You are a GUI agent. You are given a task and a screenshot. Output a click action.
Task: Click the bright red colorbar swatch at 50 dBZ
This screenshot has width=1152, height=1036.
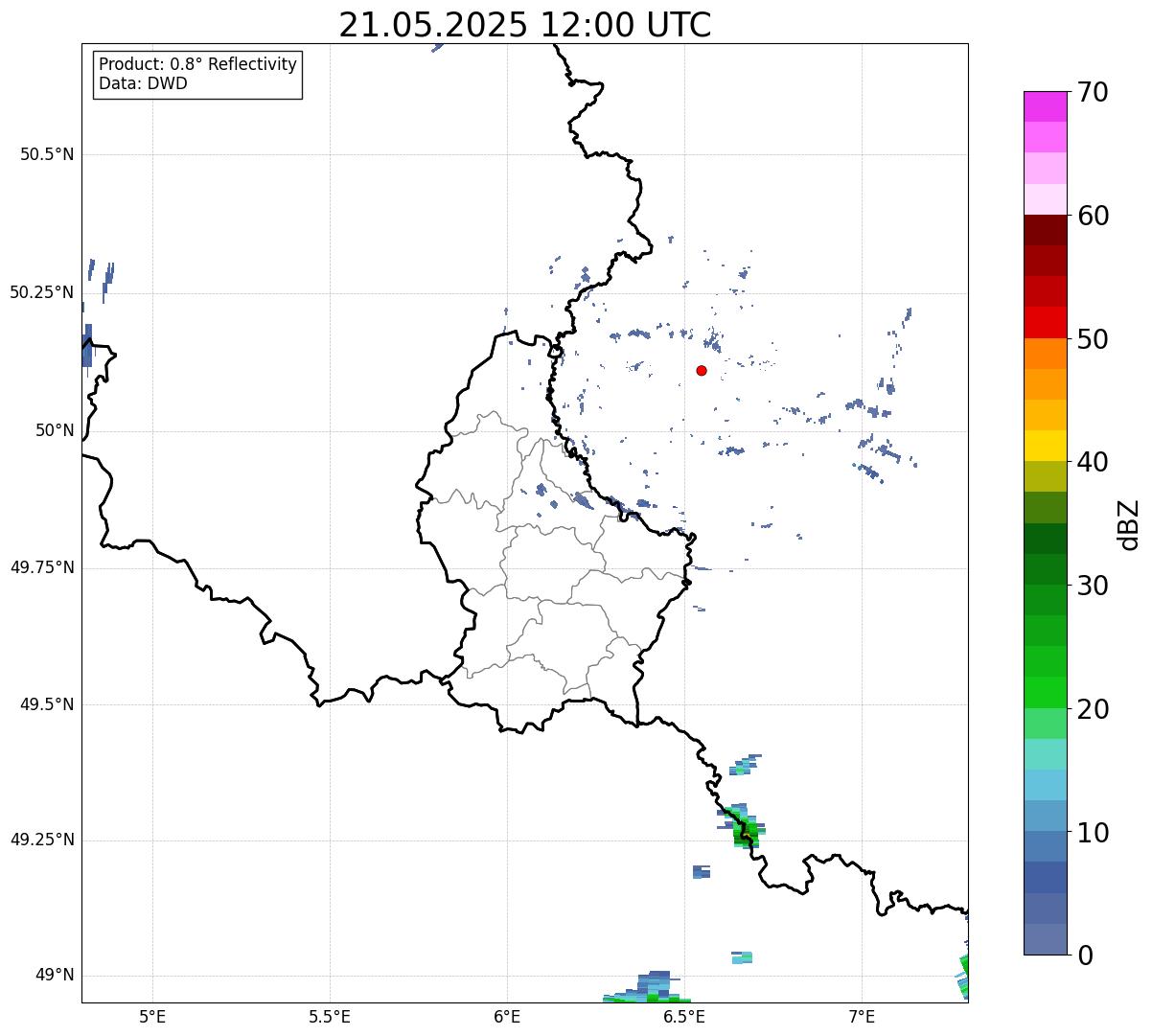pyautogui.click(x=1045, y=322)
